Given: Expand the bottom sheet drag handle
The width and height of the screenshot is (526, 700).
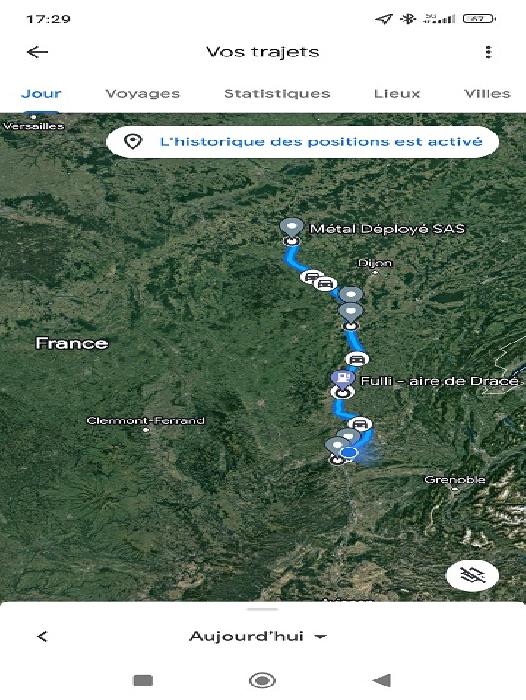Looking at the screenshot, I should pyautogui.click(x=263, y=609).
